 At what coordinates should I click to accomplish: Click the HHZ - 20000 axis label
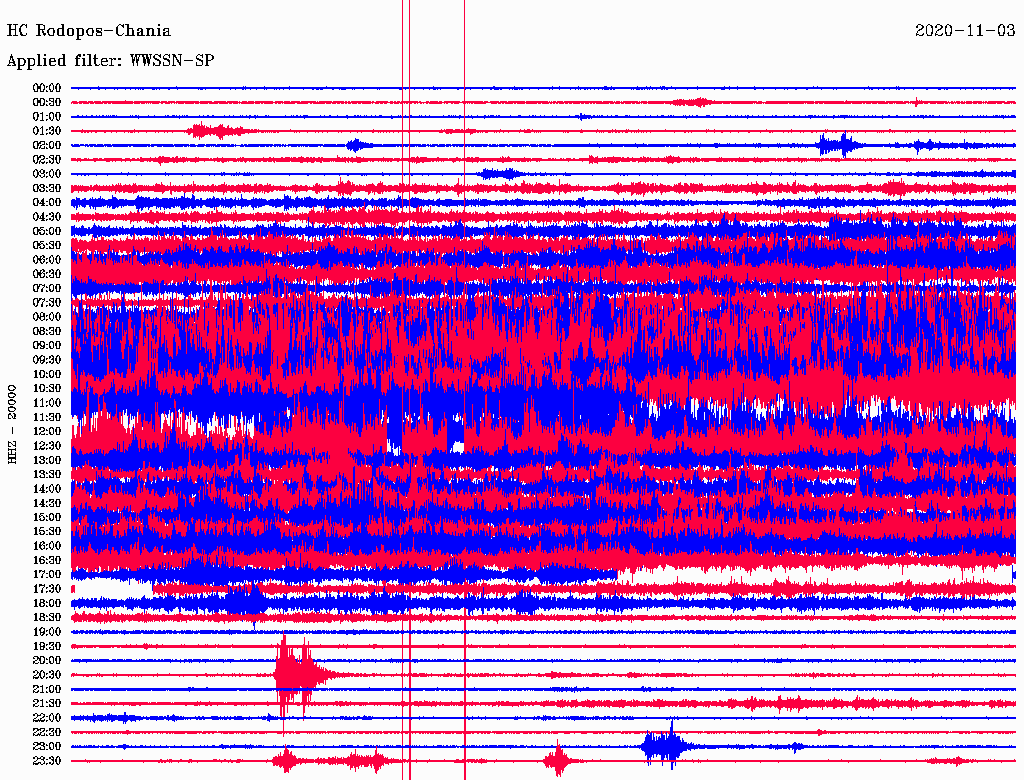tap(12, 425)
